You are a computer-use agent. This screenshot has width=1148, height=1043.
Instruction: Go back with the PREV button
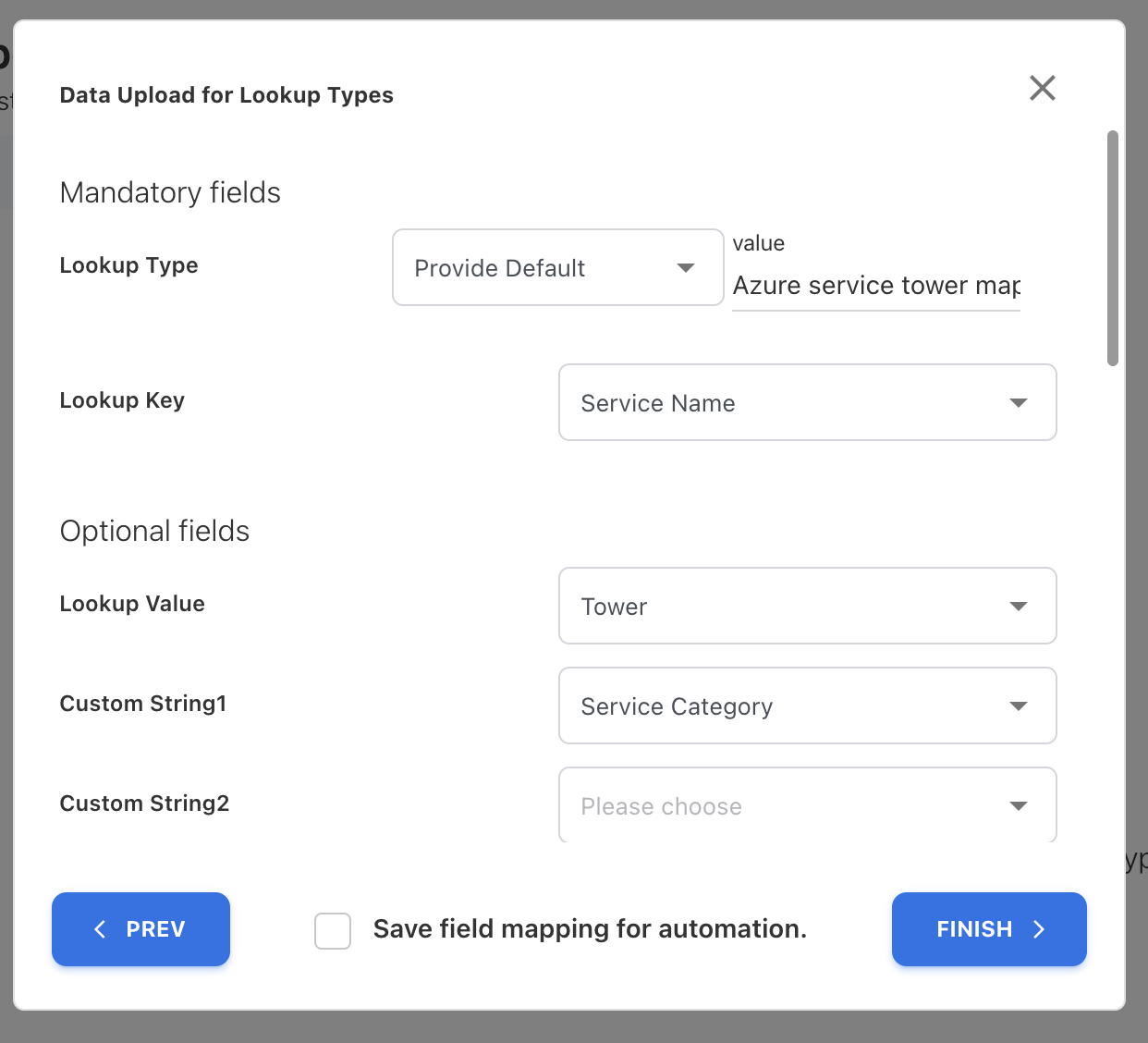point(140,929)
